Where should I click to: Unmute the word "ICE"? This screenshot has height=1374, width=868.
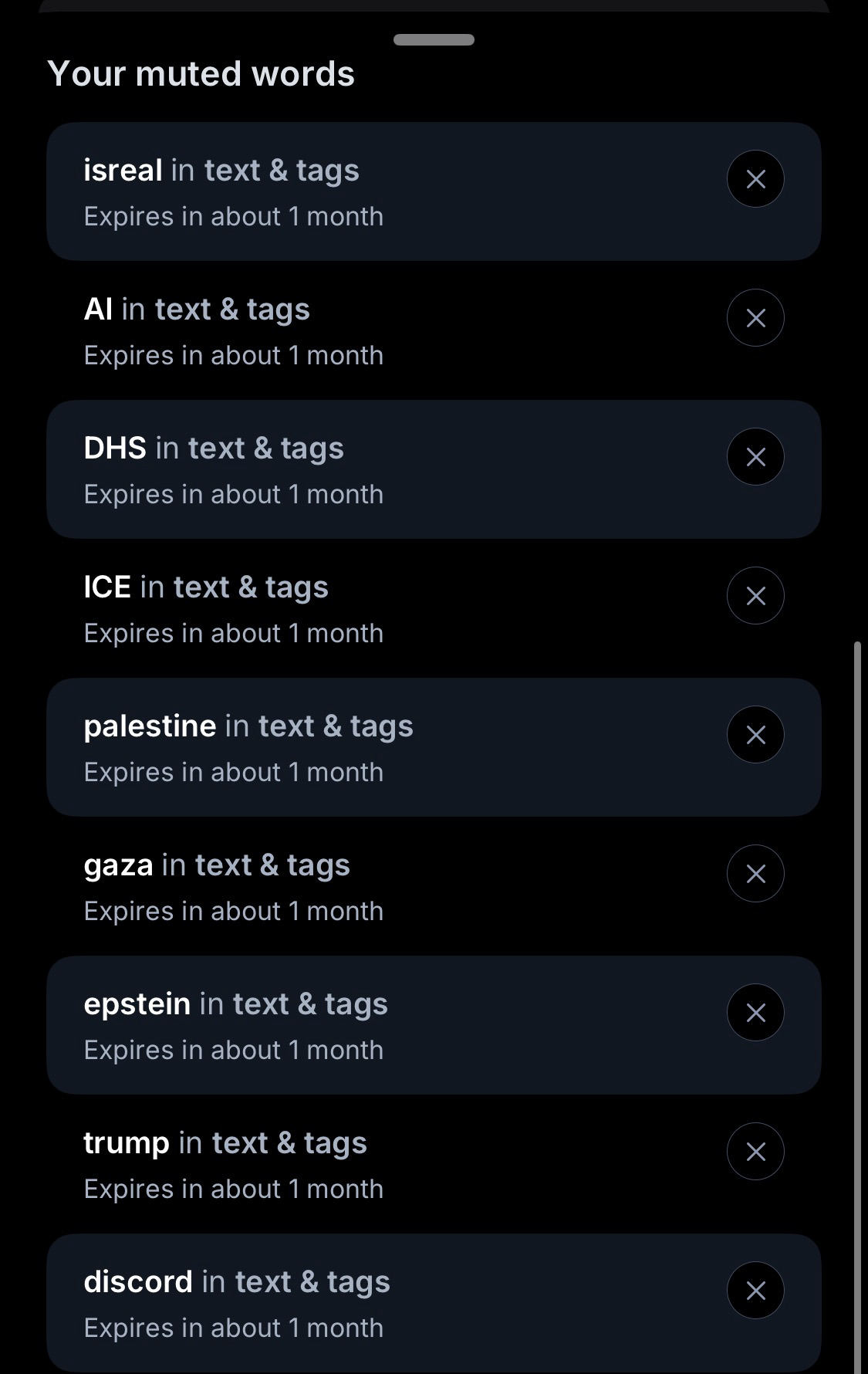755,596
